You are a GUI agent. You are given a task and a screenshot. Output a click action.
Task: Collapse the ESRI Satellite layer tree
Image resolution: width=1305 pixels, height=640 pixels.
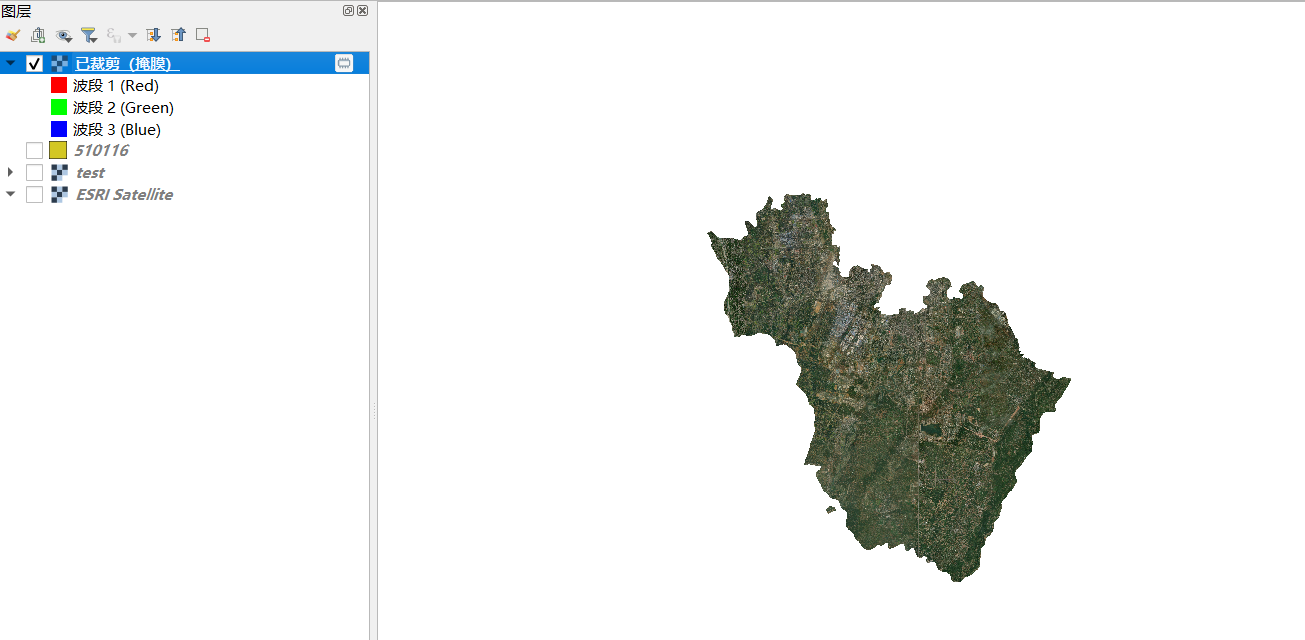pyautogui.click(x=11, y=194)
